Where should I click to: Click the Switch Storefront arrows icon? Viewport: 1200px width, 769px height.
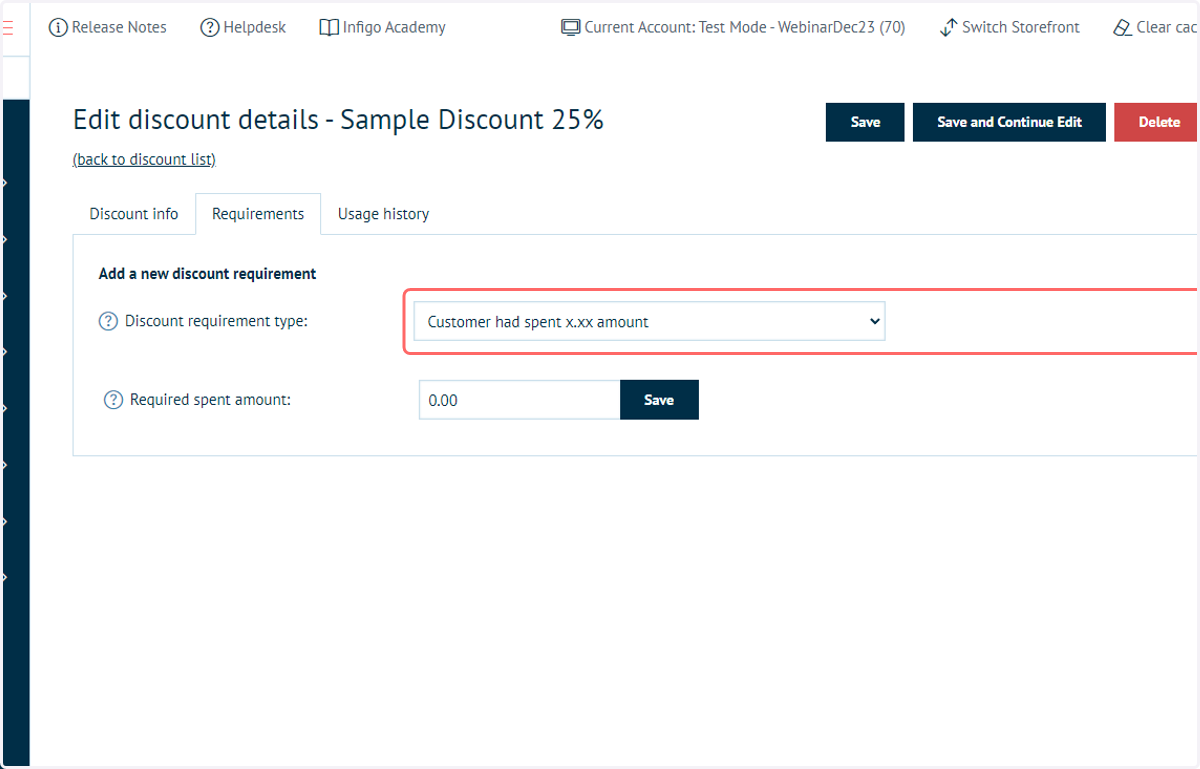[x=949, y=27]
